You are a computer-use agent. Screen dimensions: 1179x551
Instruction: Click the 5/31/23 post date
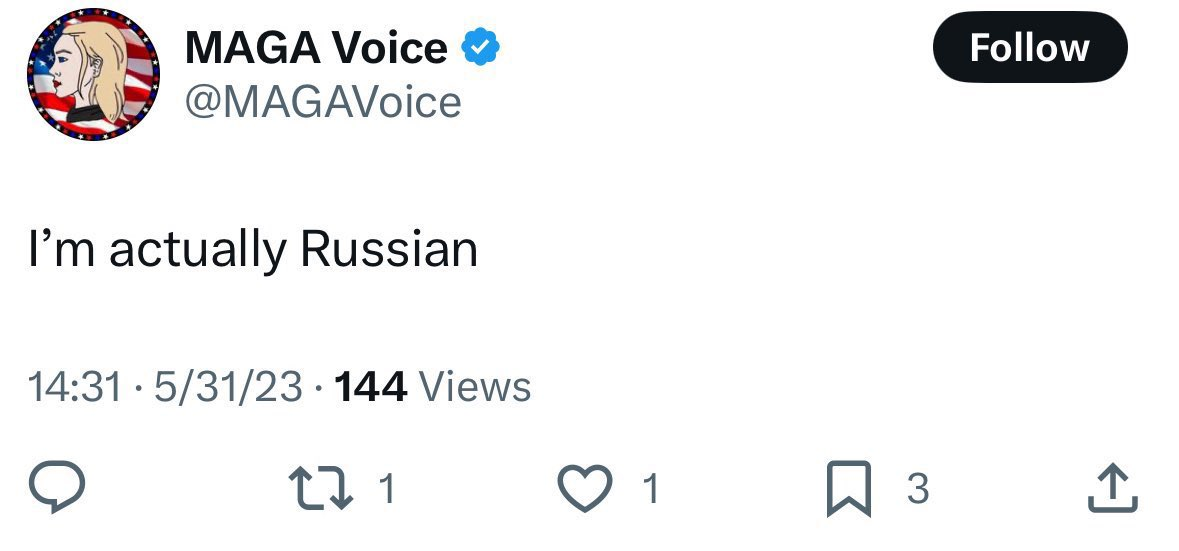click(229, 386)
